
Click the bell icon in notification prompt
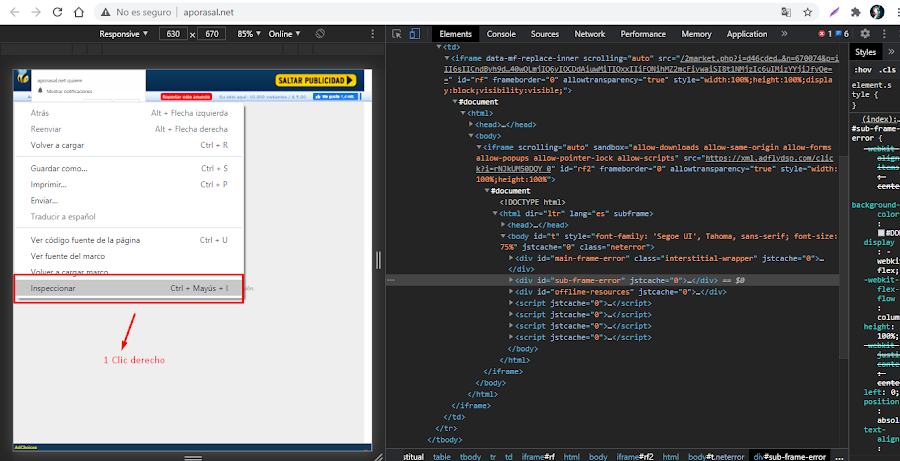(40, 91)
